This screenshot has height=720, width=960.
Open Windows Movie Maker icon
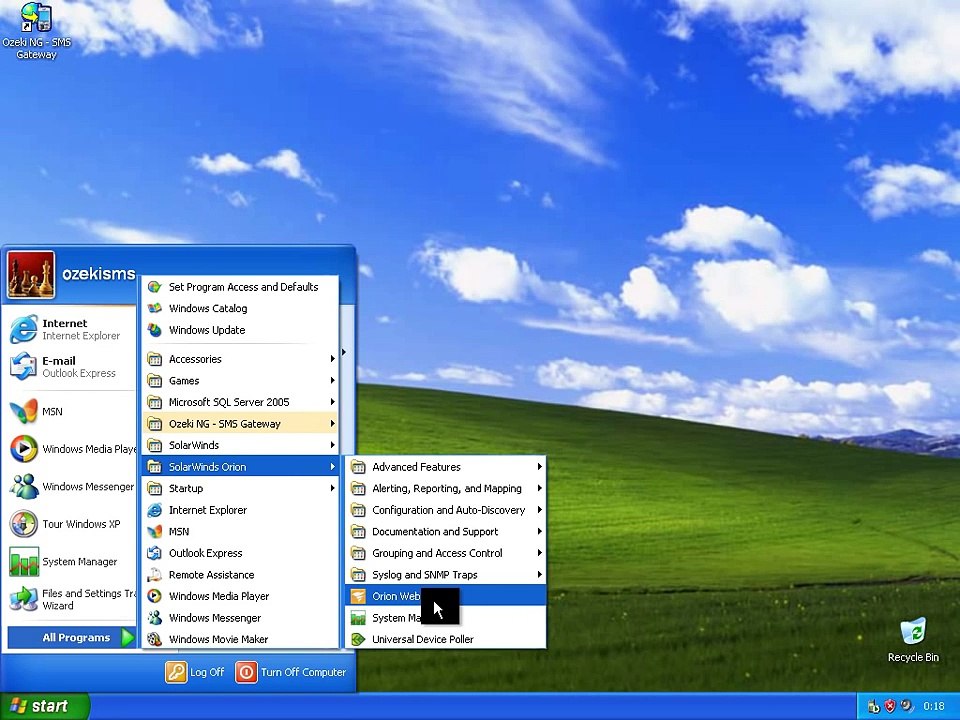click(x=155, y=639)
